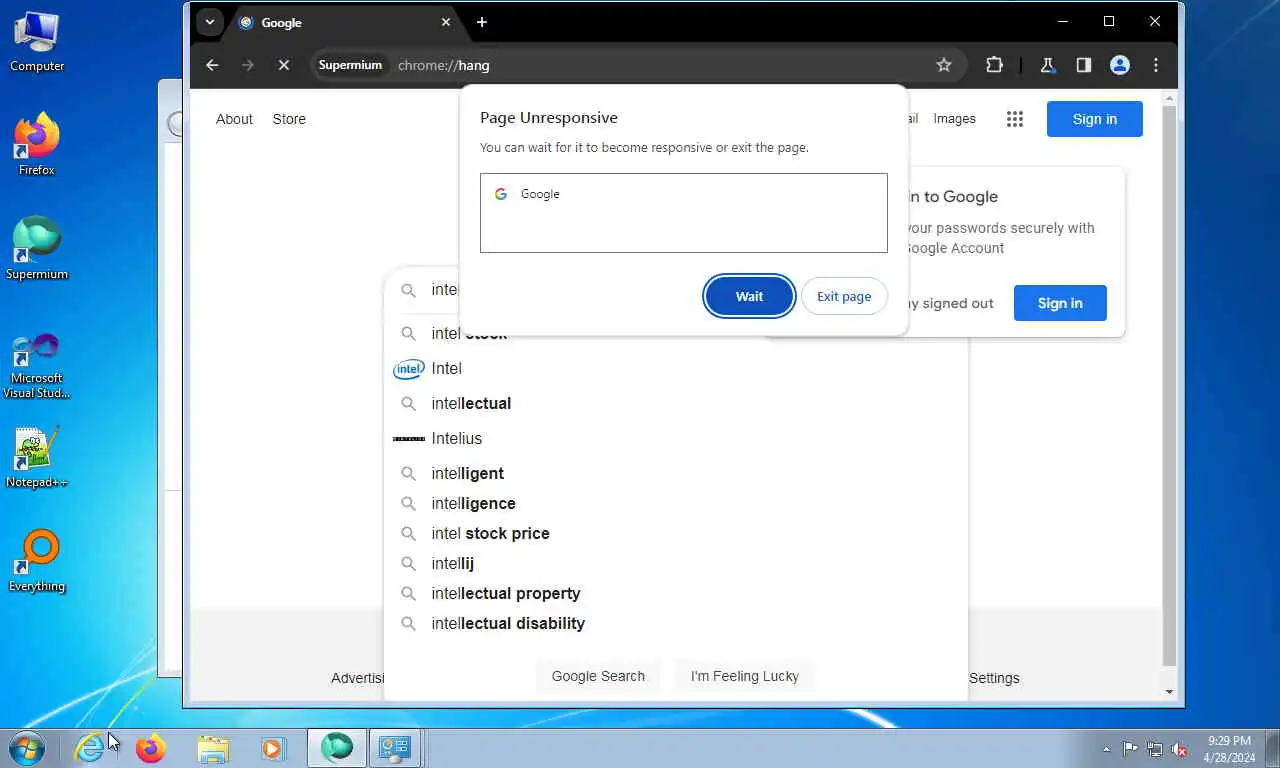
Task: Close the Google tab
Action: coord(446,22)
